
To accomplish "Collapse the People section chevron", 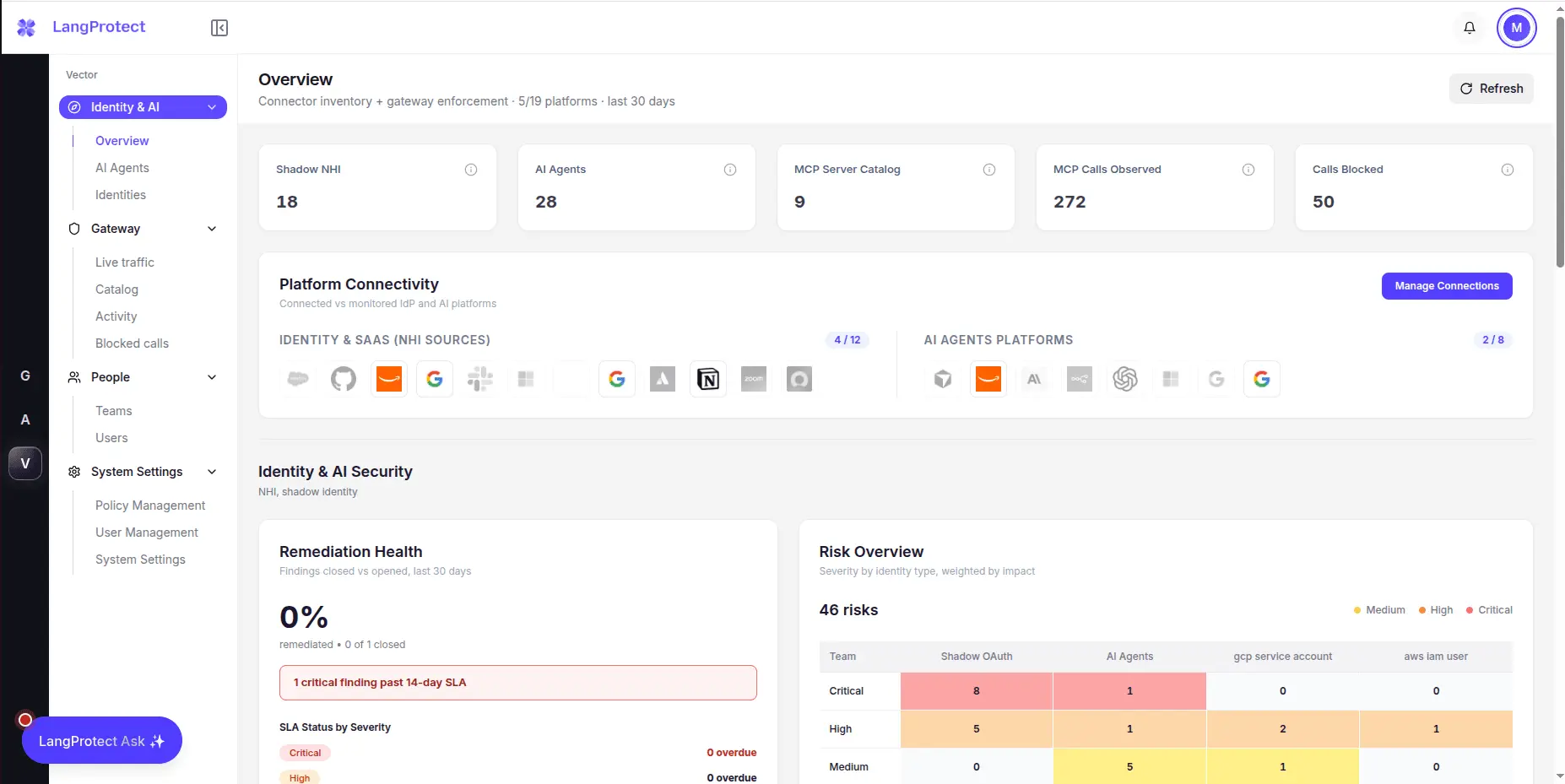I will (212, 377).
